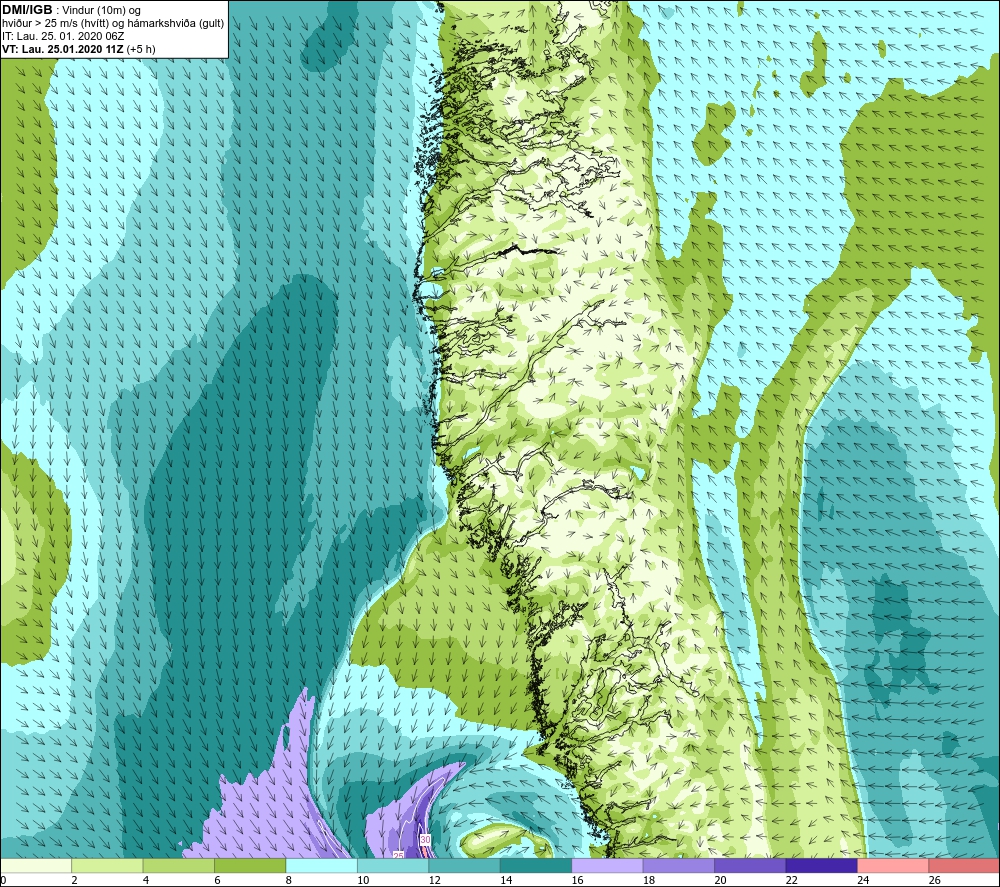
Task: Select the 2–4 m/s light green swatch
Action: tap(107, 866)
